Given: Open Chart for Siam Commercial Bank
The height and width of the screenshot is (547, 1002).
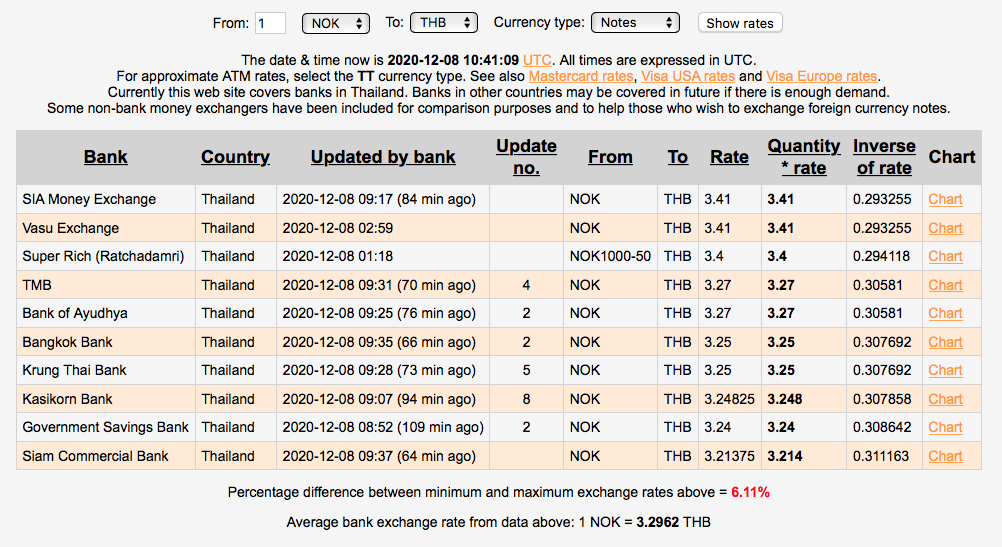Looking at the screenshot, I should (x=945, y=456).
